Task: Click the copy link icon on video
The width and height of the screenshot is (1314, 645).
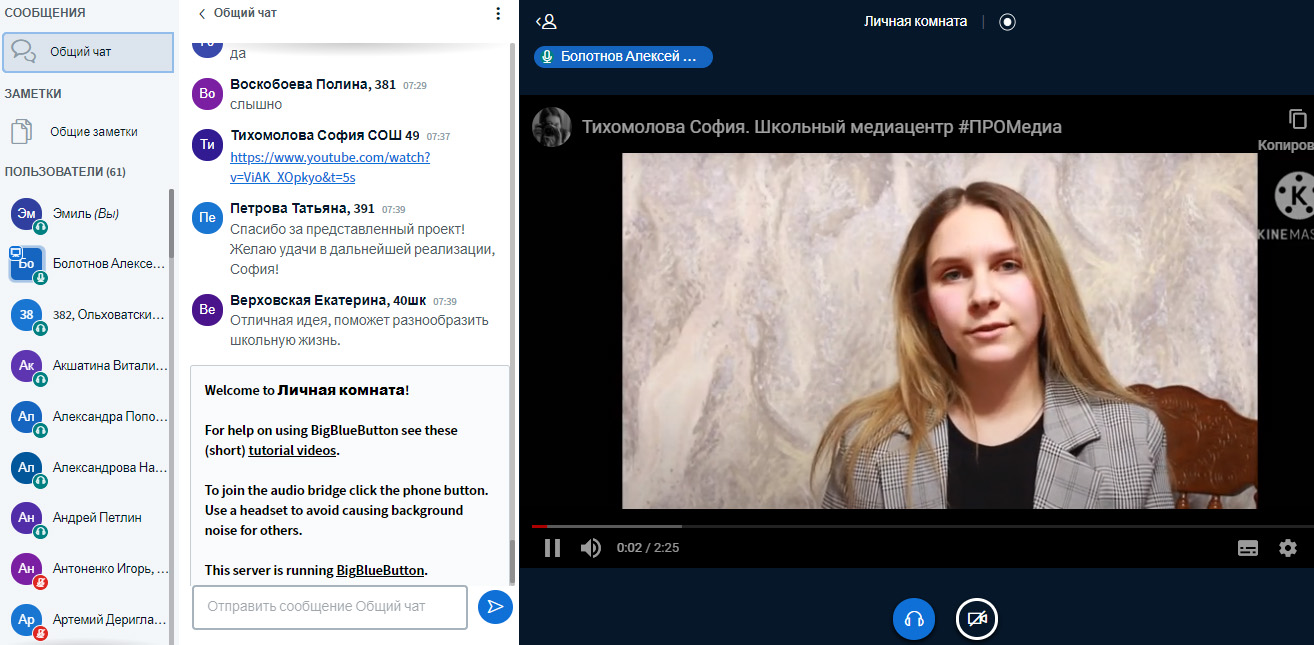Action: (x=1297, y=119)
